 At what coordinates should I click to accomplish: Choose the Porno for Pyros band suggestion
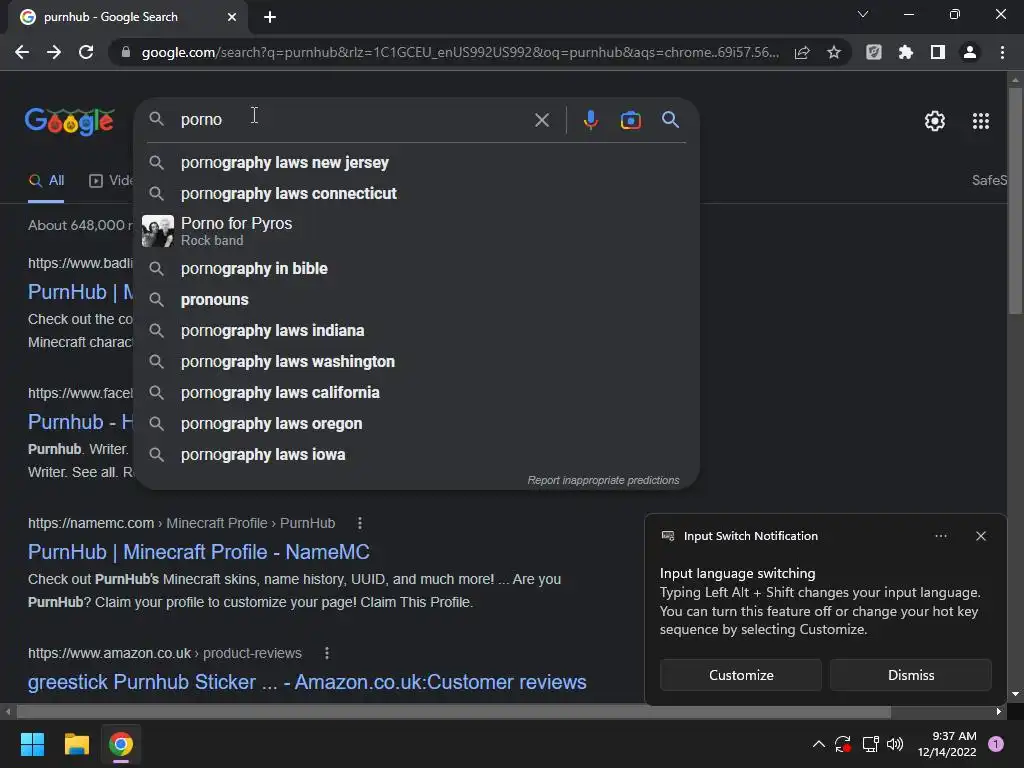[417, 231]
